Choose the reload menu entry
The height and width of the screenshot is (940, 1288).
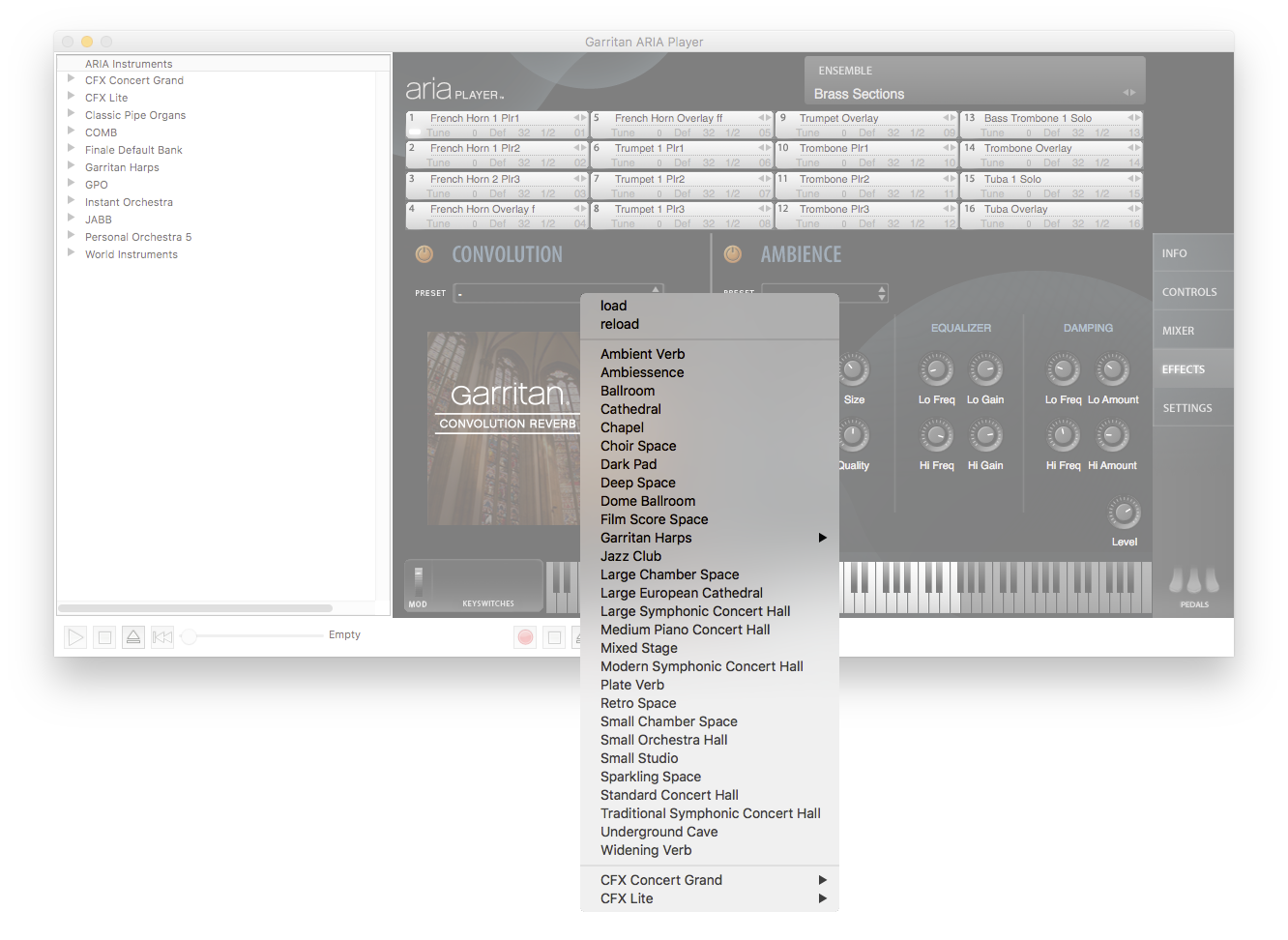point(710,324)
